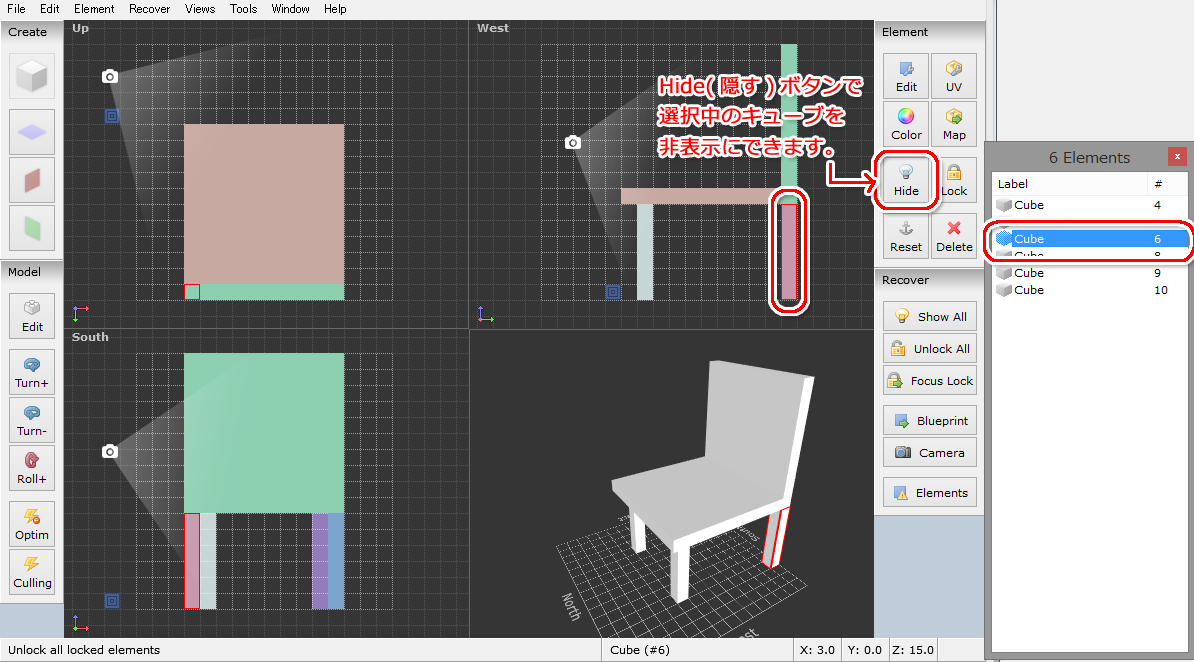Open the Tools menu
This screenshot has width=1194, height=662.
click(x=244, y=9)
